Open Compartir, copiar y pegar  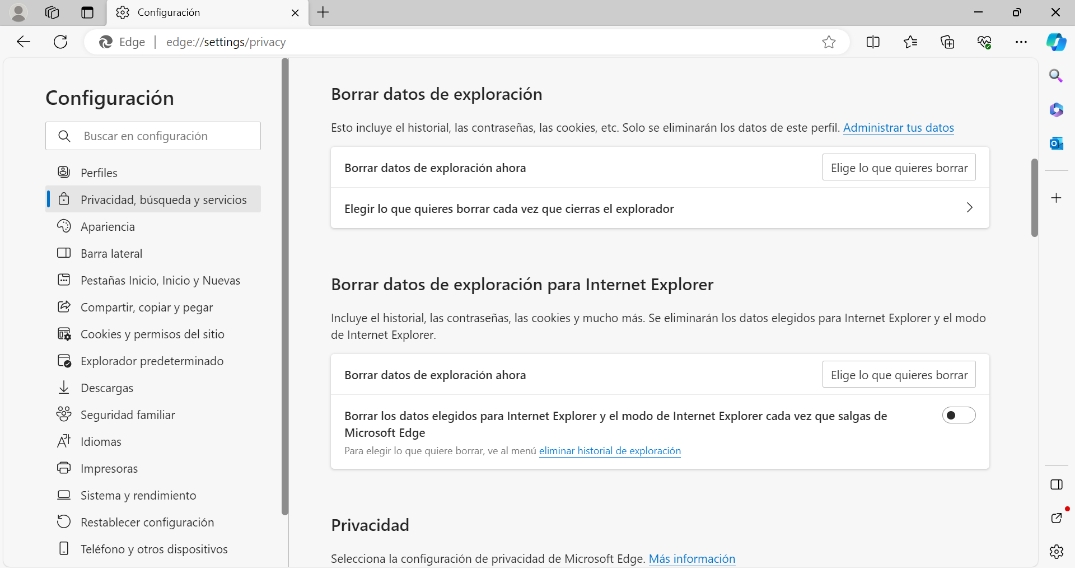153,307
